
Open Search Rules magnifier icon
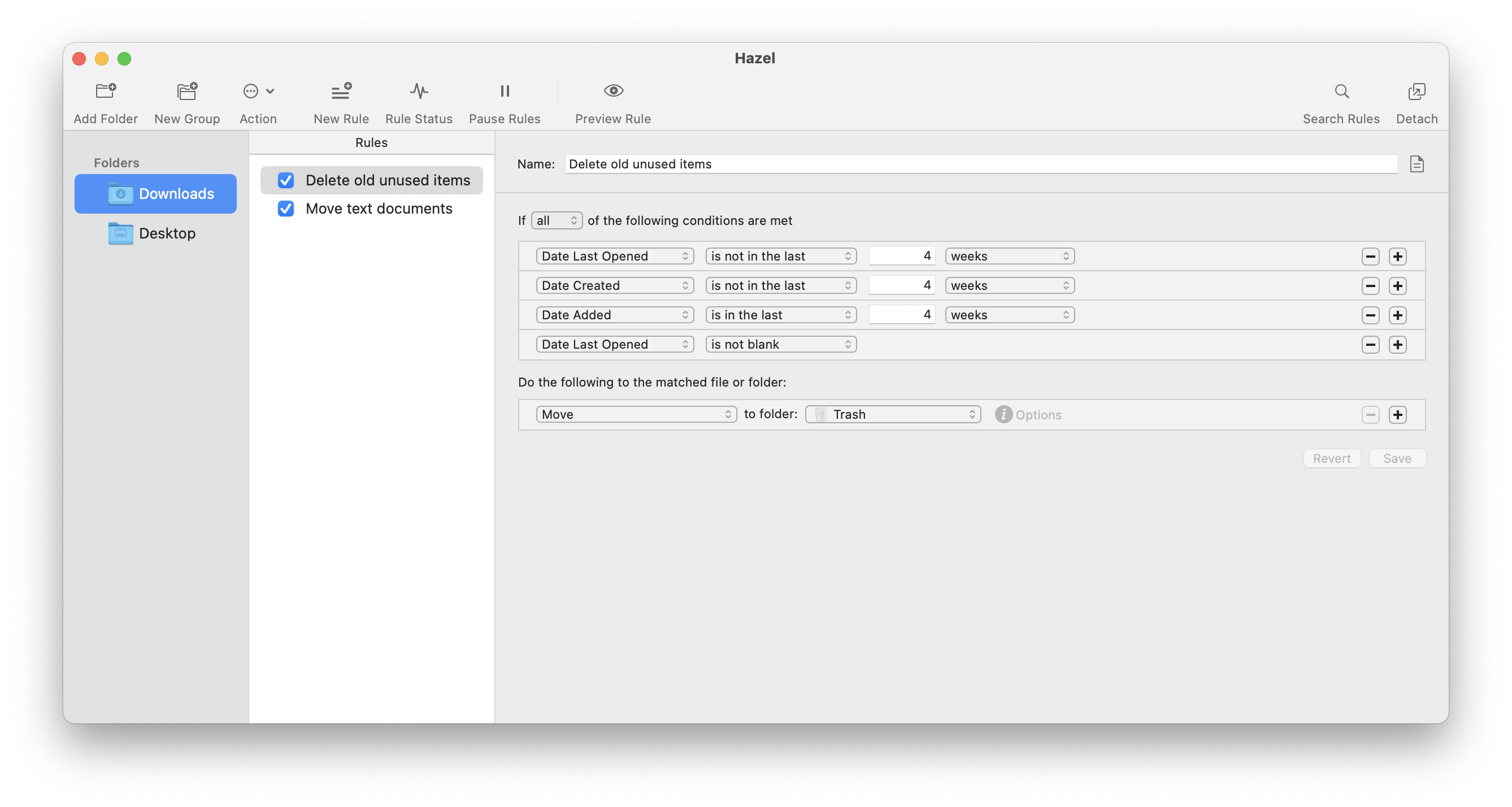(x=1341, y=91)
